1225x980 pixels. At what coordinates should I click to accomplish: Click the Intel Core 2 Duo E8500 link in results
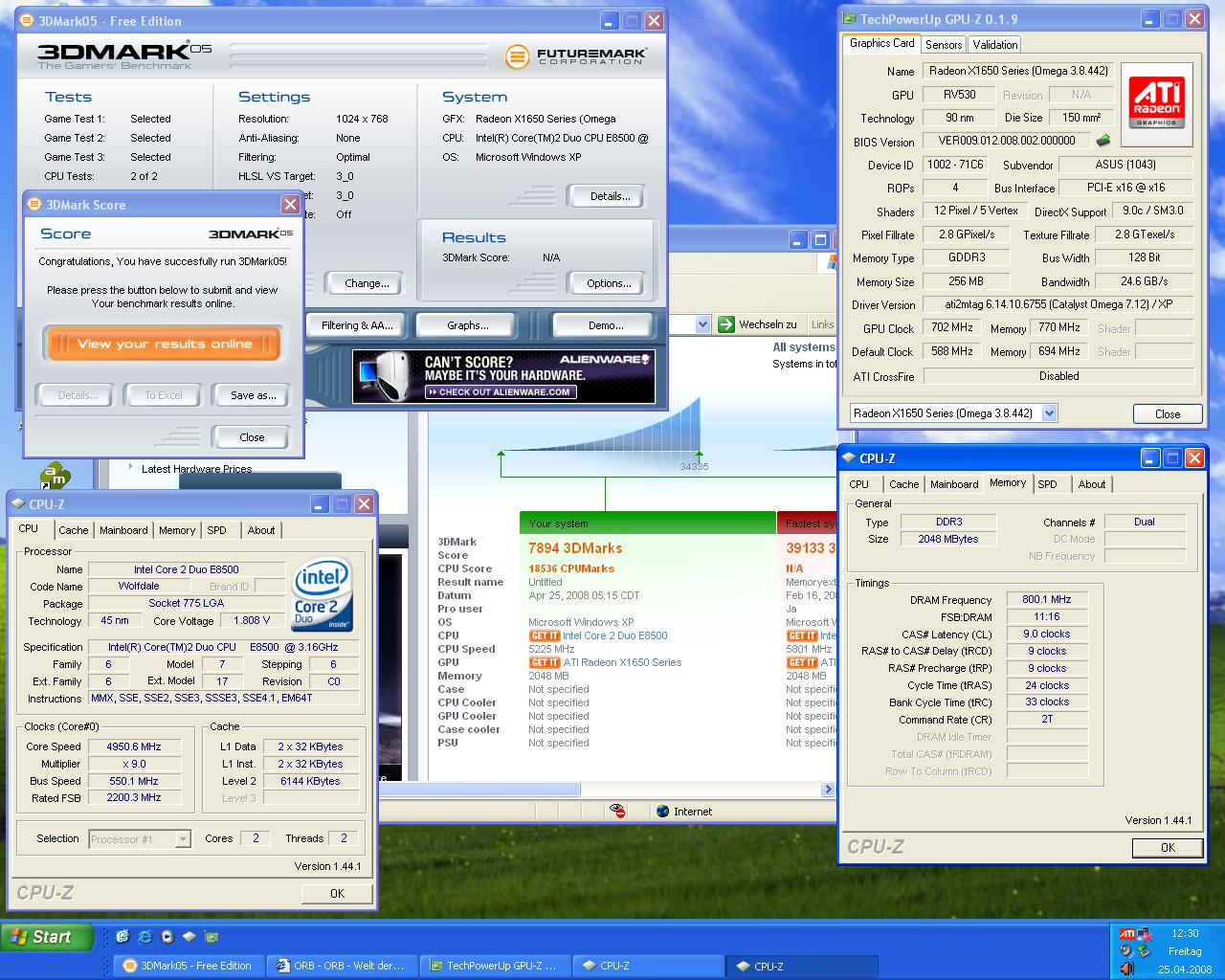pyautogui.click(x=615, y=635)
